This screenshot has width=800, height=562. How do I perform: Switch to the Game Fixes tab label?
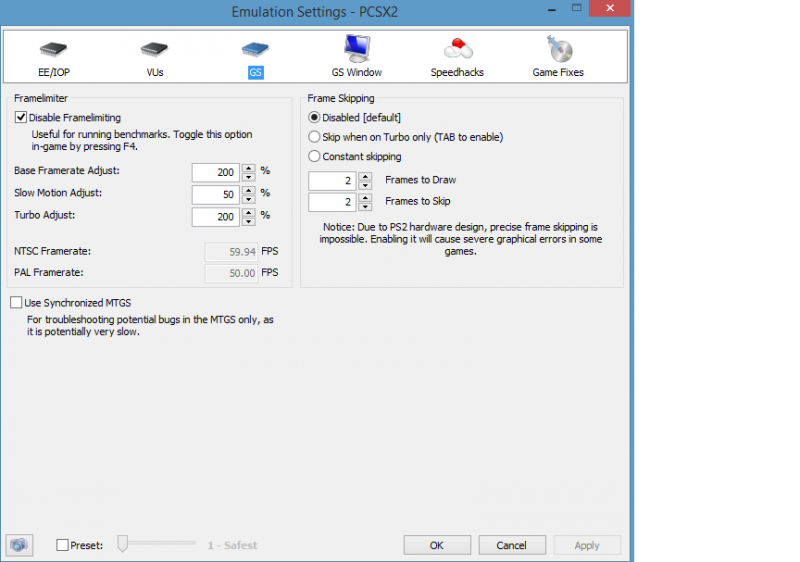pos(558,72)
